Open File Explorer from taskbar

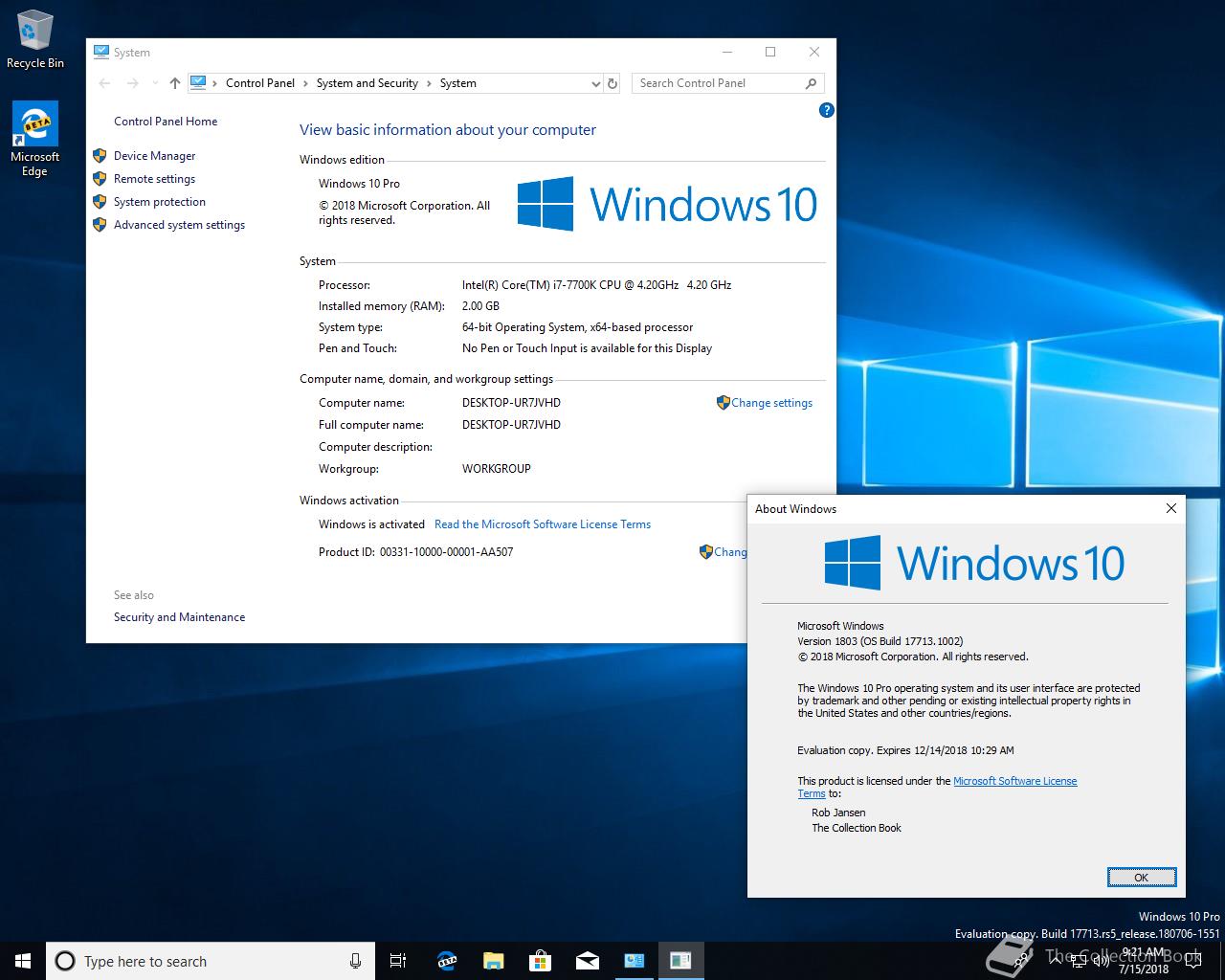click(x=493, y=961)
